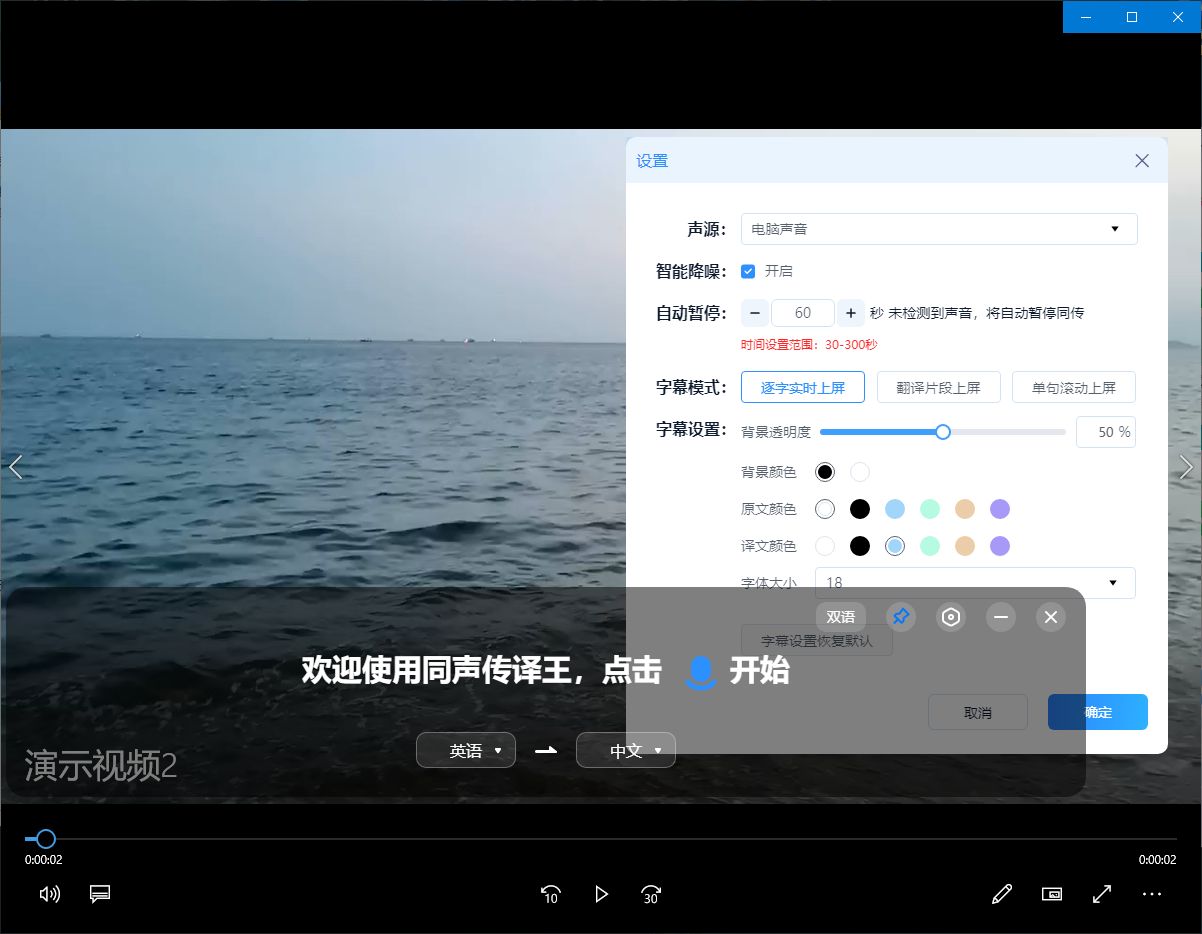
Task: Go to the next video with the right arrow
Action: [1187, 467]
